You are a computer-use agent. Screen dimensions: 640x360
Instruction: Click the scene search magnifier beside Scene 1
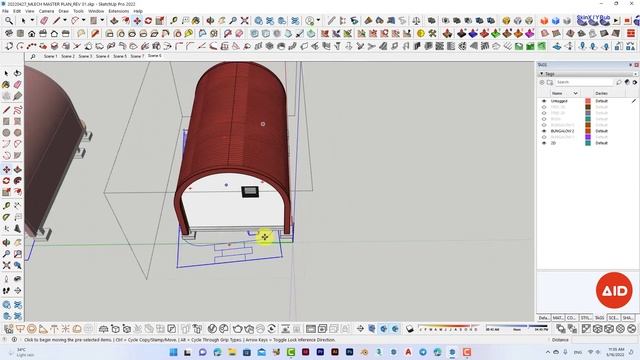33,57
